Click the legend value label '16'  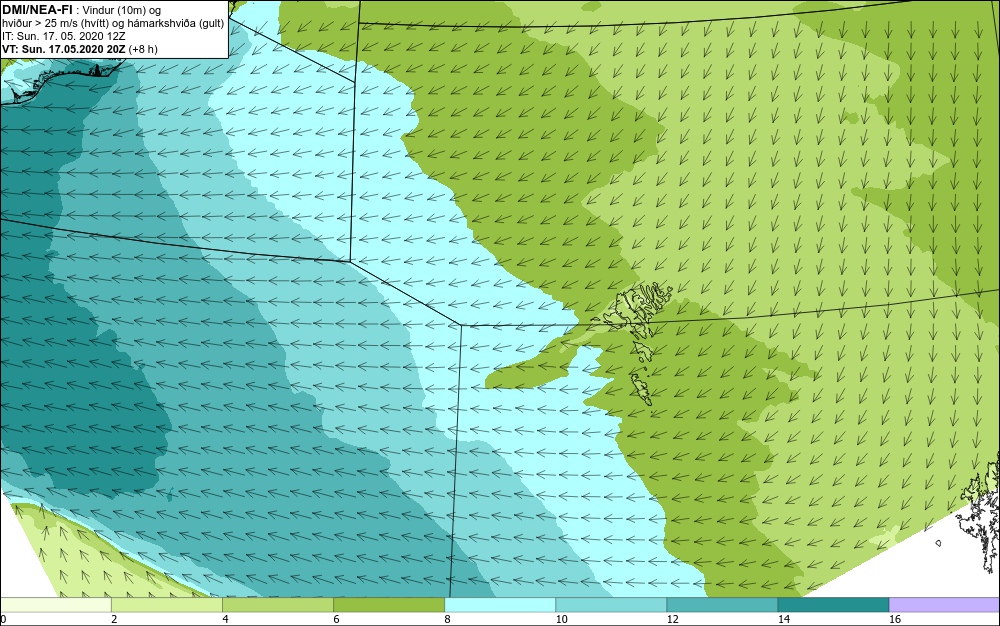click(895, 619)
